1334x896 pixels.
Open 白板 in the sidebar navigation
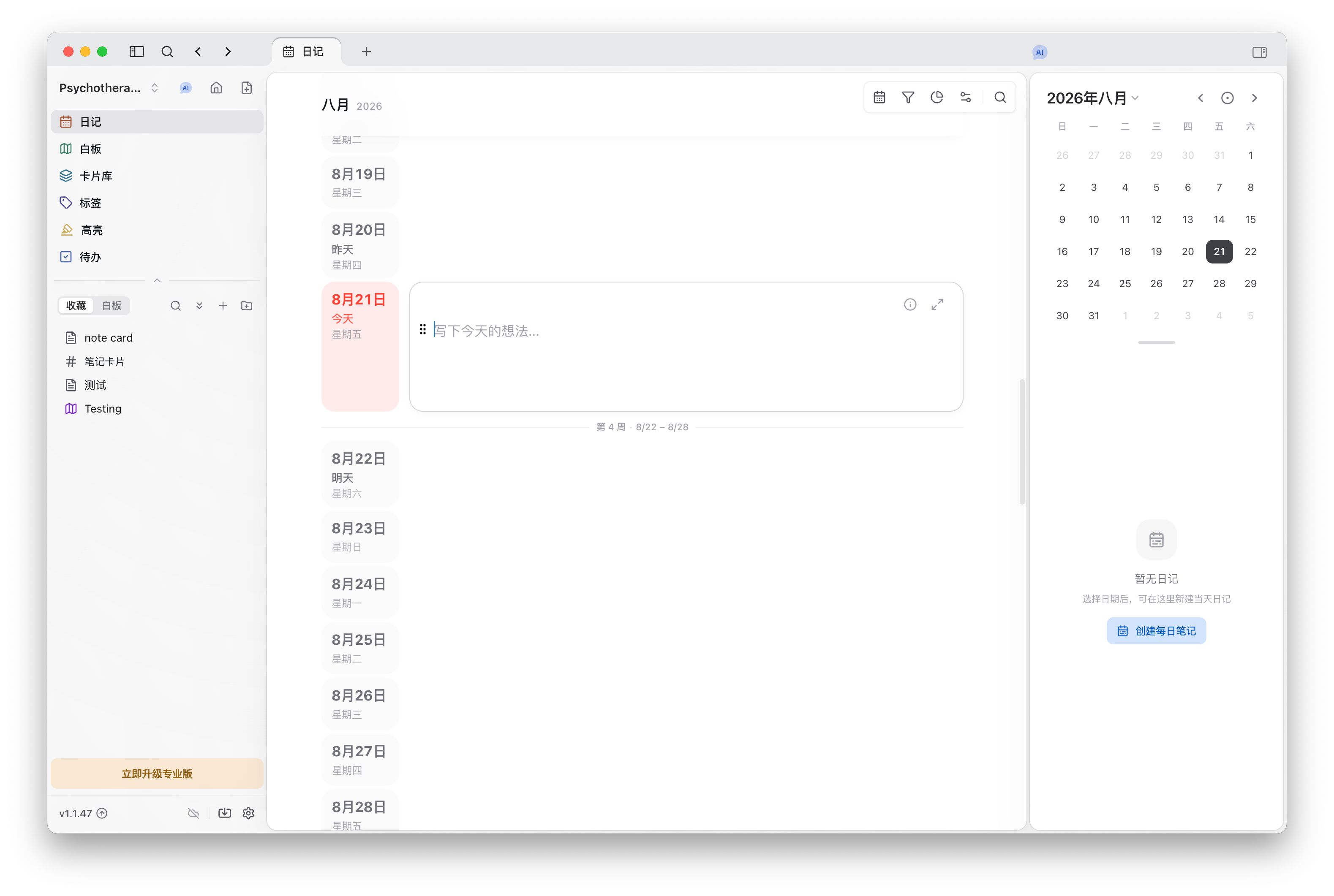coord(157,149)
